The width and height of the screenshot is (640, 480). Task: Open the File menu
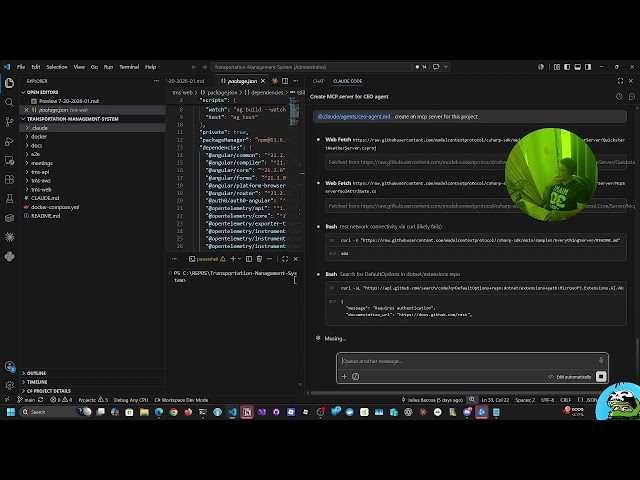pos(21,67)
